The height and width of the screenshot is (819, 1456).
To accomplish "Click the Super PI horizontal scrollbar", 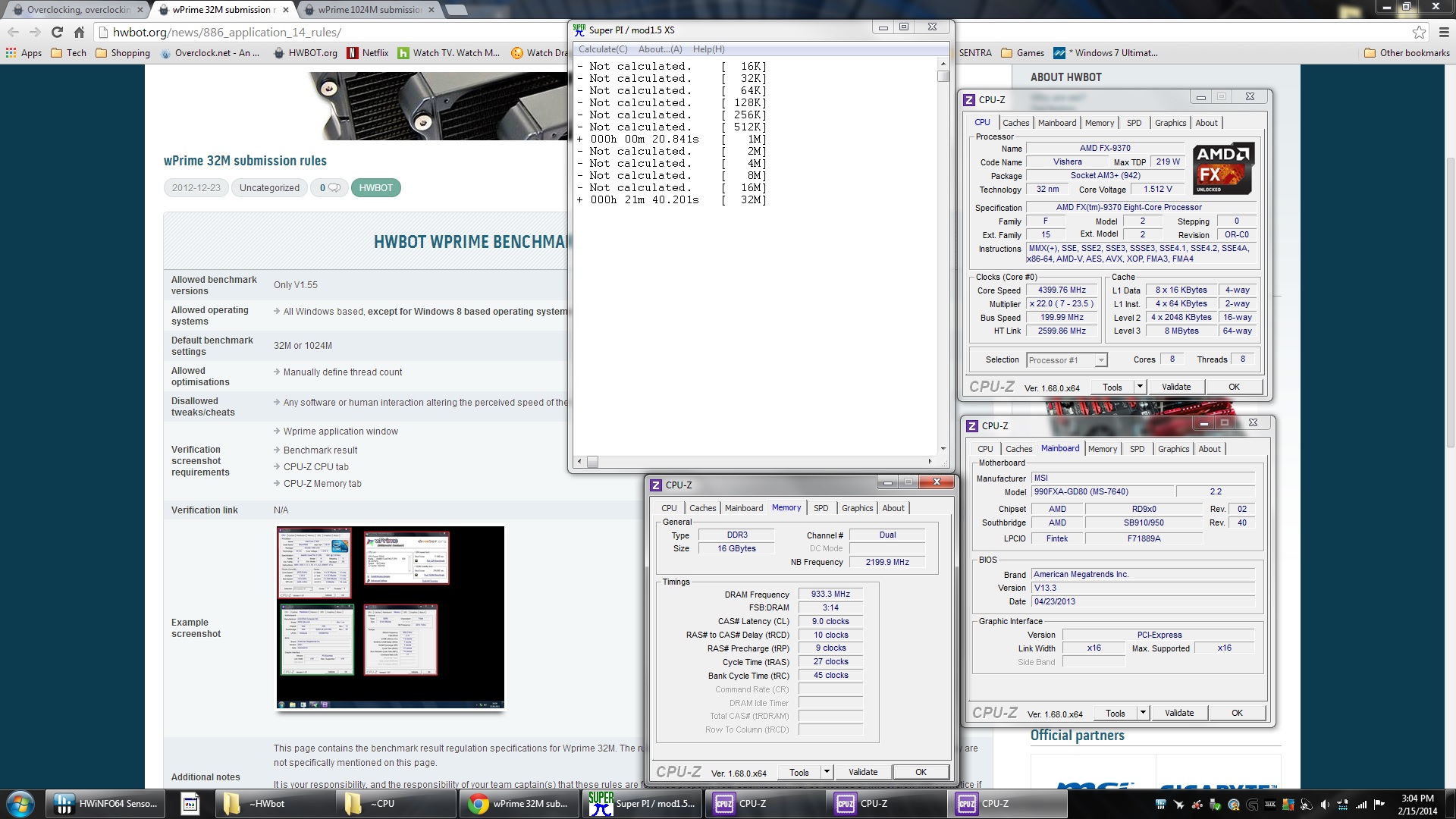I will [x=754, y=461].
